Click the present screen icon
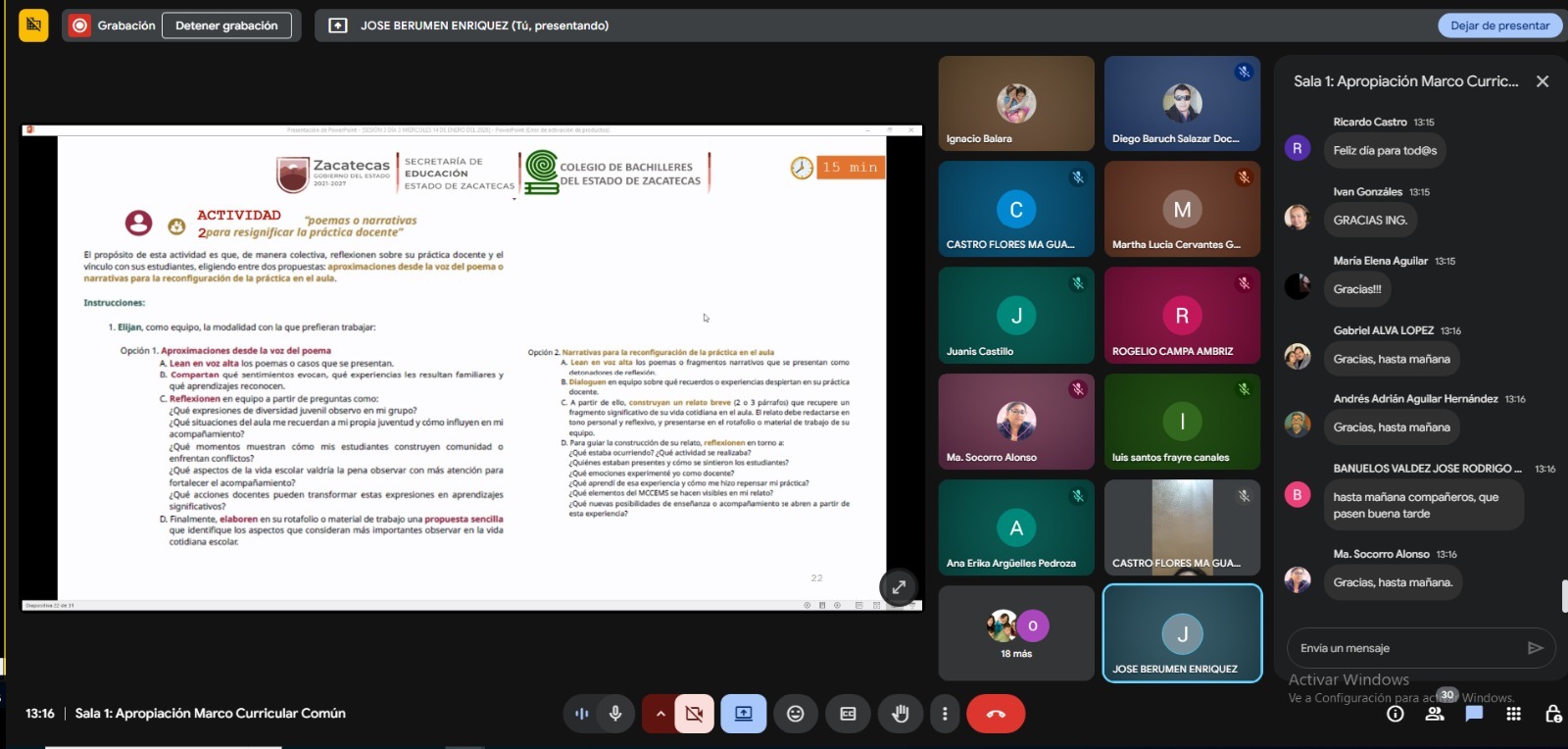The image size is (1568, 749). [x=744, y=714]
